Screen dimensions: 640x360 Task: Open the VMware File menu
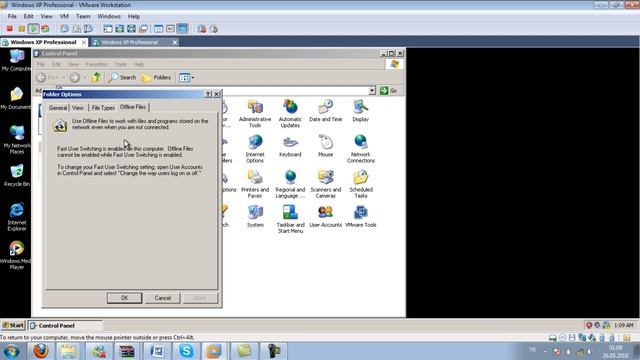(x=12, y=16)
